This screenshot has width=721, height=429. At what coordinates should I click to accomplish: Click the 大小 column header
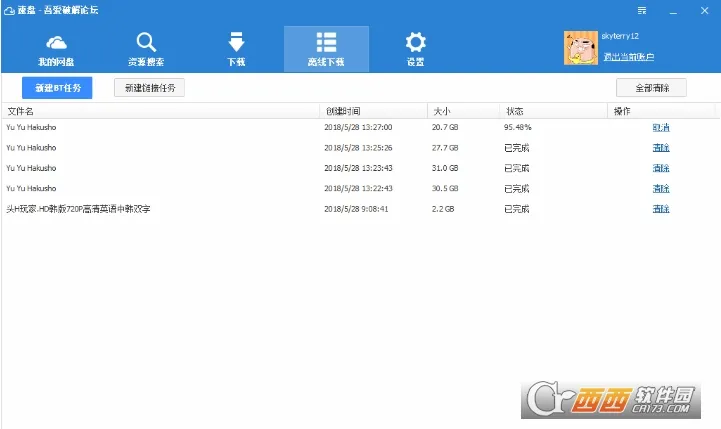pos(464,111)
